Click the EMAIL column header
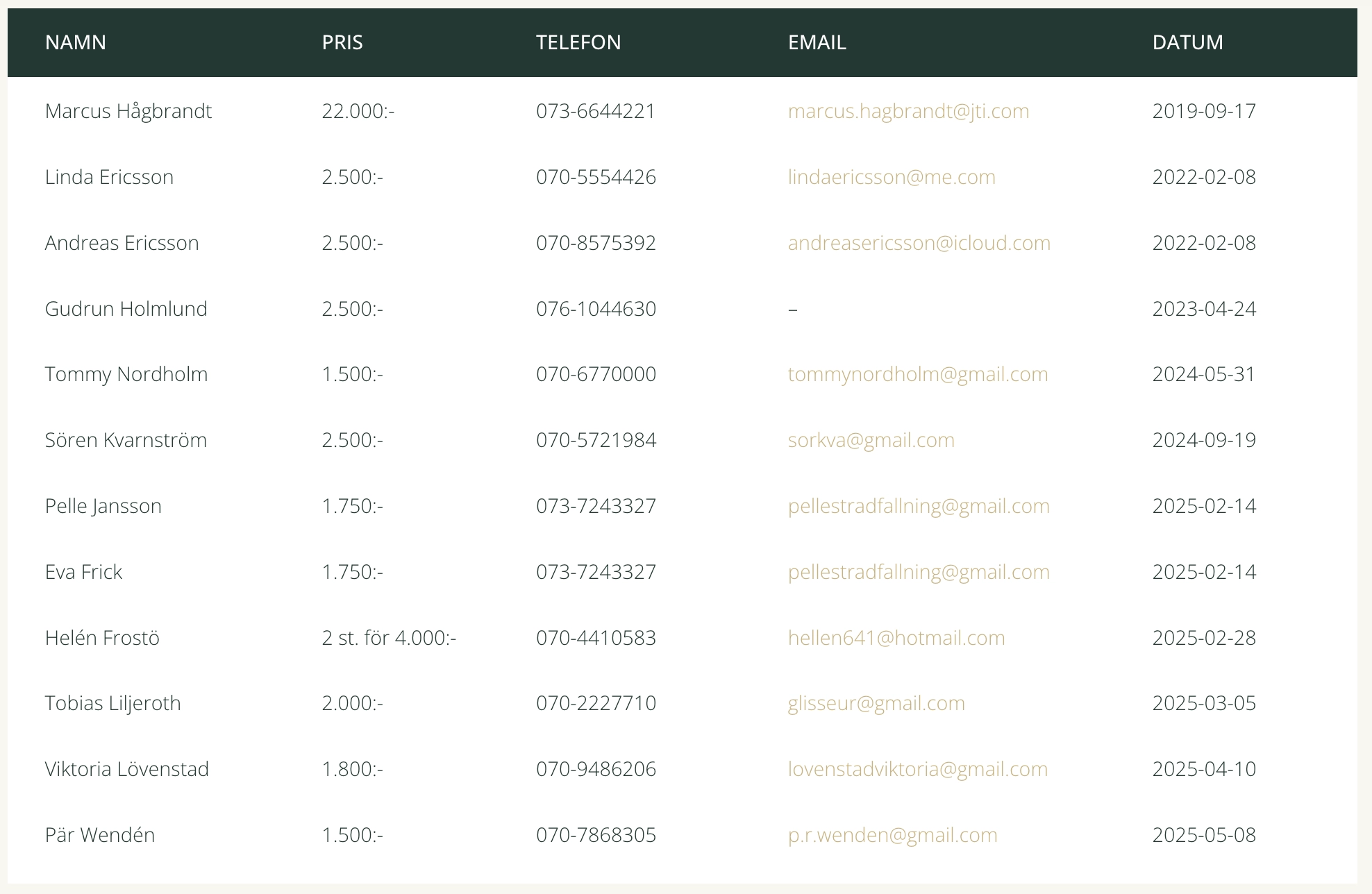Image resolution: width=1372 pixels, height=894 pixels. [x=817, y=42]
